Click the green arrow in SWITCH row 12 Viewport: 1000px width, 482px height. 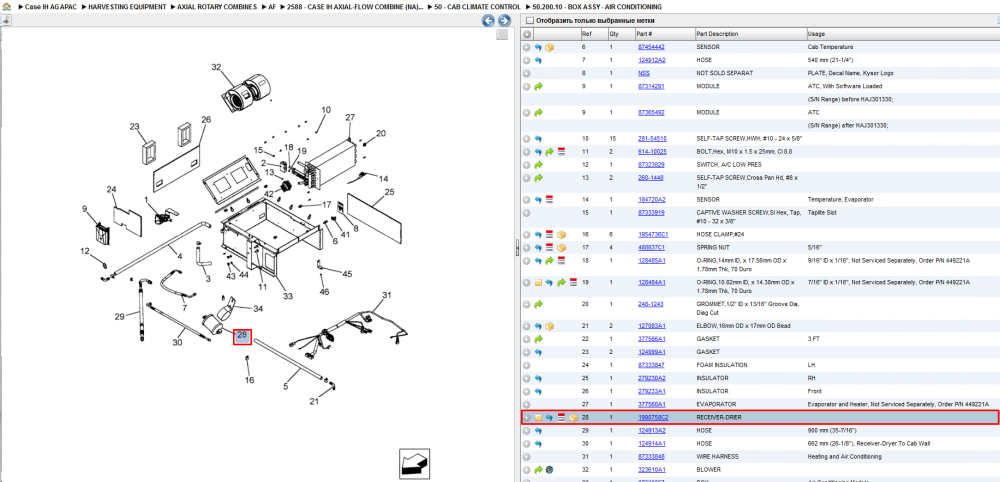point(538,164)
